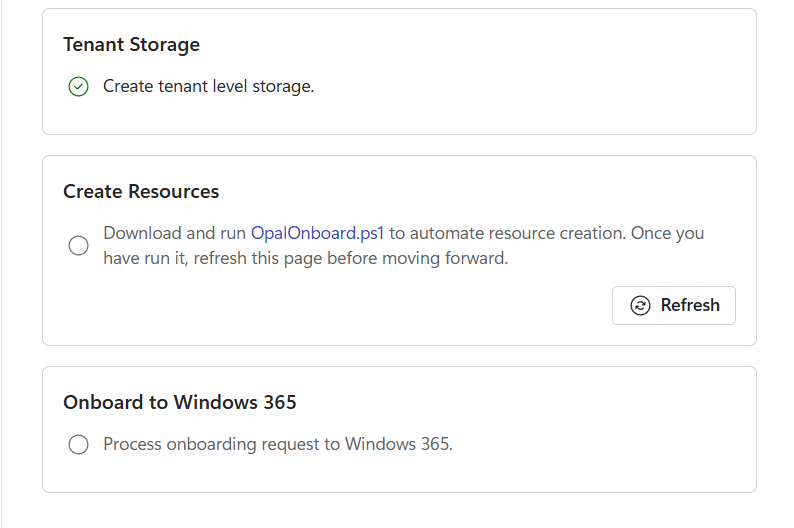The image size is (794, 528).
Task: Click the line 'refresh this page before moving forward'
Action: (350, 258)
